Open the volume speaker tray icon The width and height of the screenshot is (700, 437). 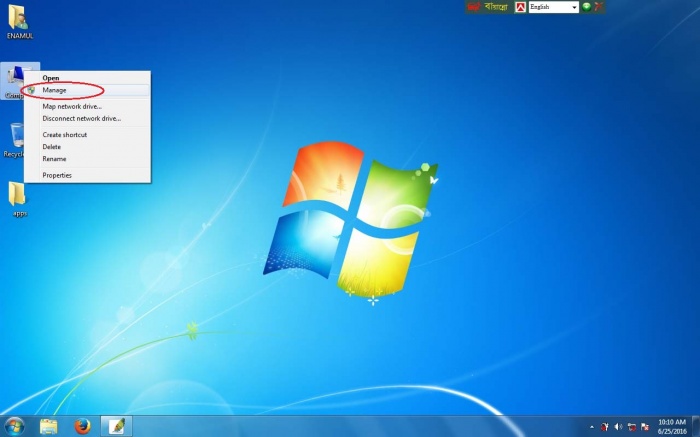point(618,427)
